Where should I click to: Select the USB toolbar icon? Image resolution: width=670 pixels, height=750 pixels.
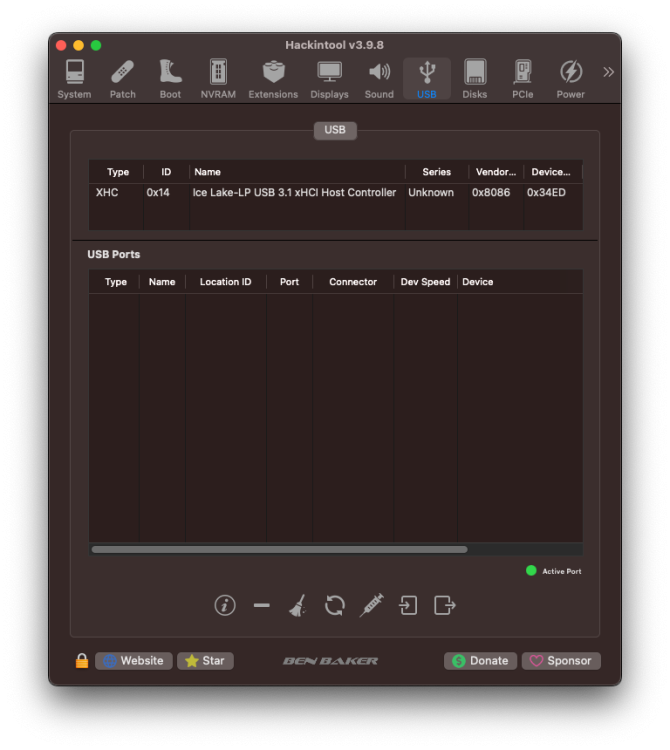coord(427,79)
